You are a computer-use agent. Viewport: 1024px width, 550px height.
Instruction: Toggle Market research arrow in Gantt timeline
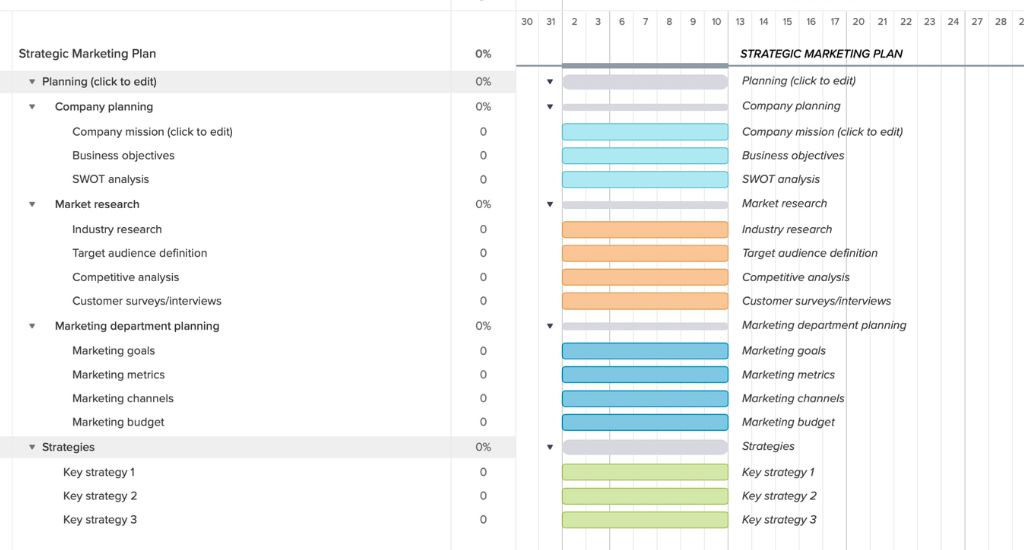click(x=550, y=204)
